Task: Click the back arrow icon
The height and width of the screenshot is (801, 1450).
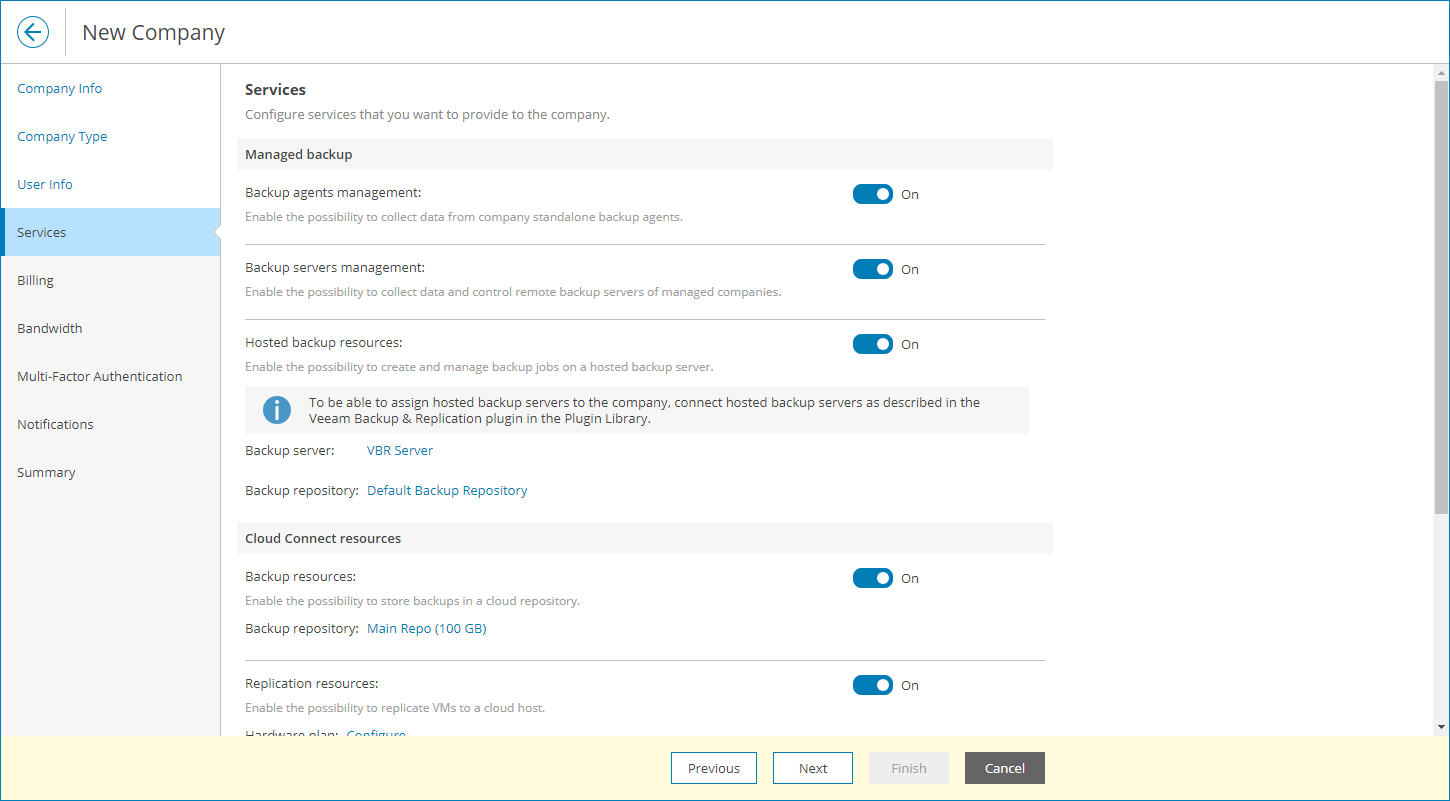Action: coord(33,32)
